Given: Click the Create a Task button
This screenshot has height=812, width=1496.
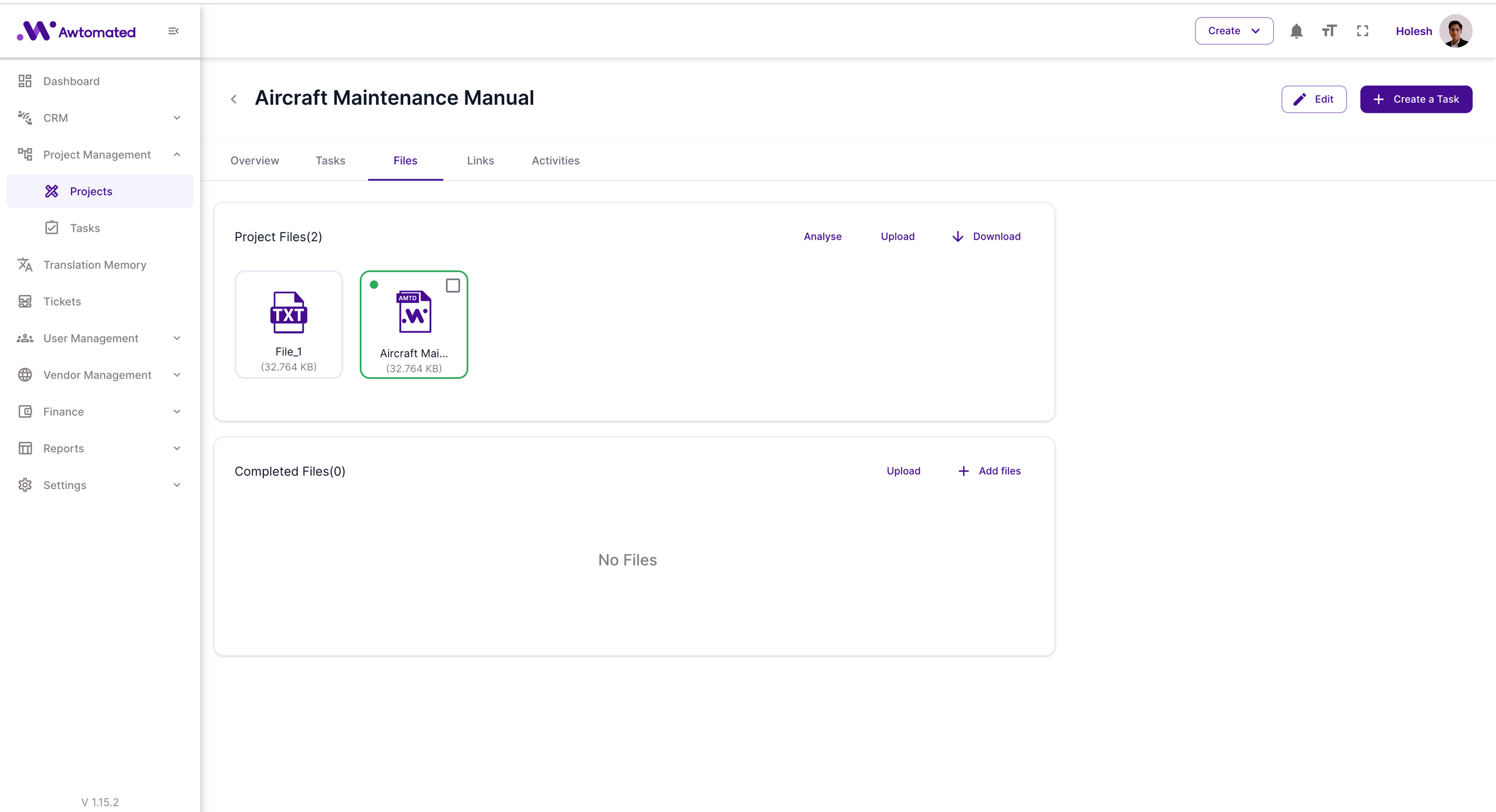Looking at the screenshot, I should click(x=1415, y=99).
